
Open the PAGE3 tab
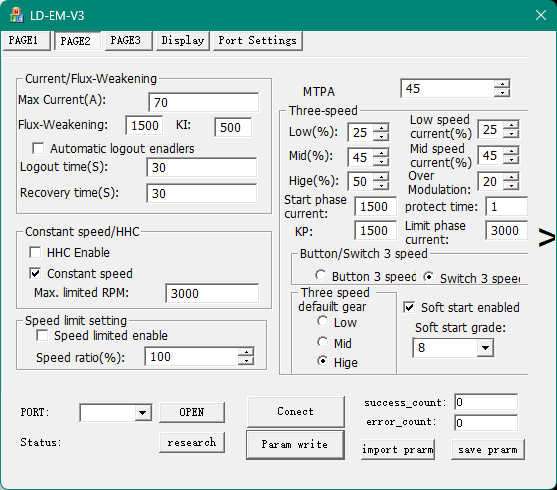point(128,41)
